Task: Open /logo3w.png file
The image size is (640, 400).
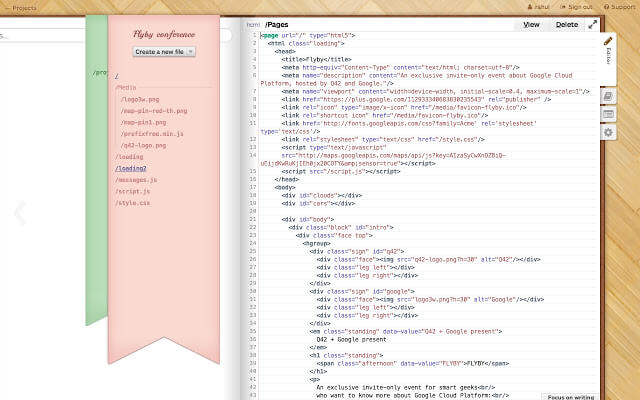Action: [140, 99]
